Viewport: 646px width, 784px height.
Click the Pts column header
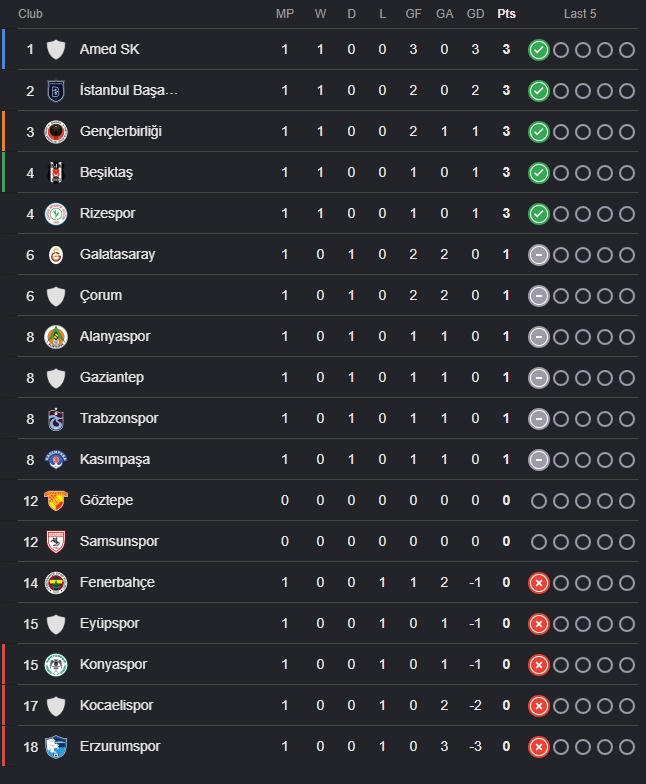506,14
